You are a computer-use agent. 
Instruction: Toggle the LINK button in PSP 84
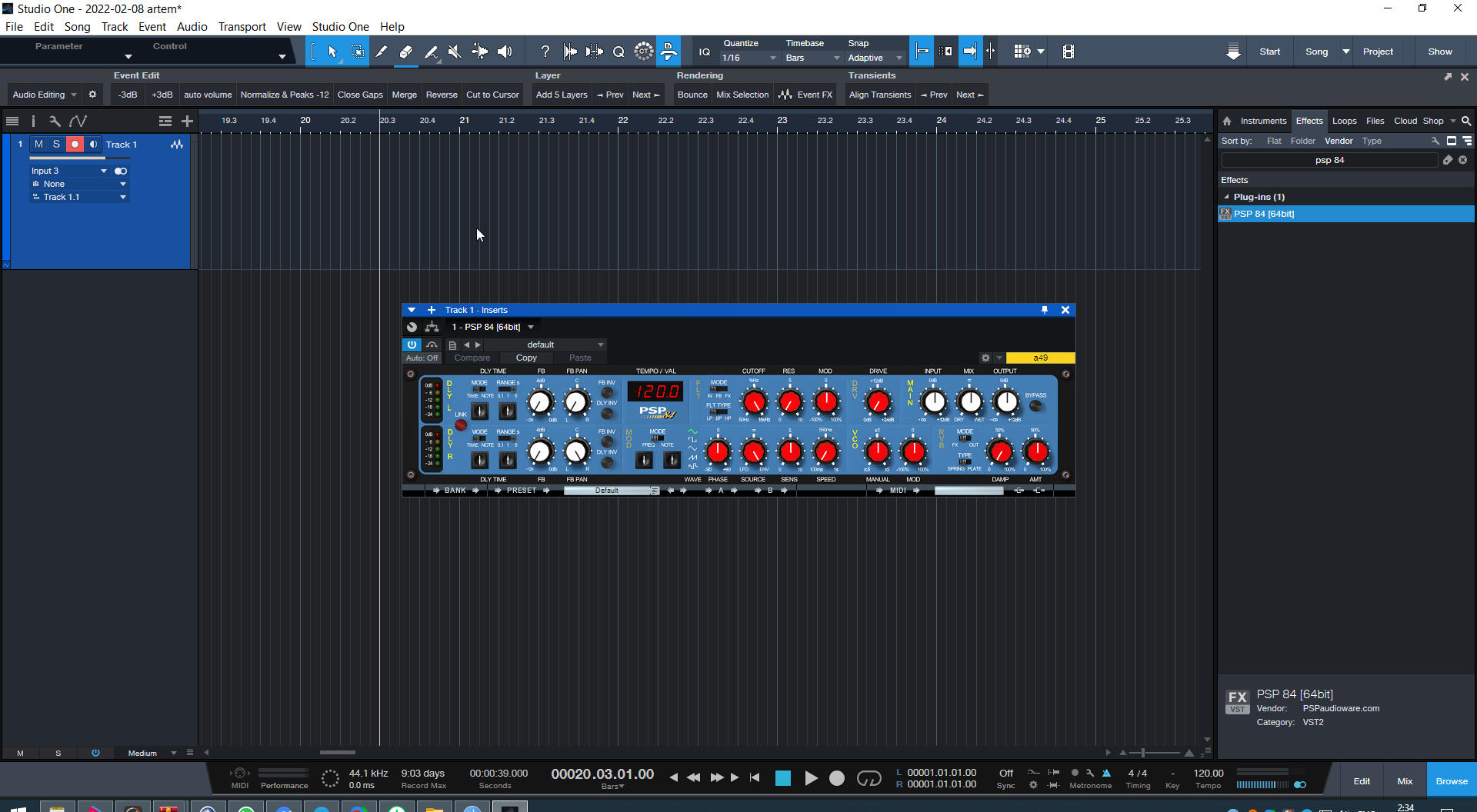point(460,424)
